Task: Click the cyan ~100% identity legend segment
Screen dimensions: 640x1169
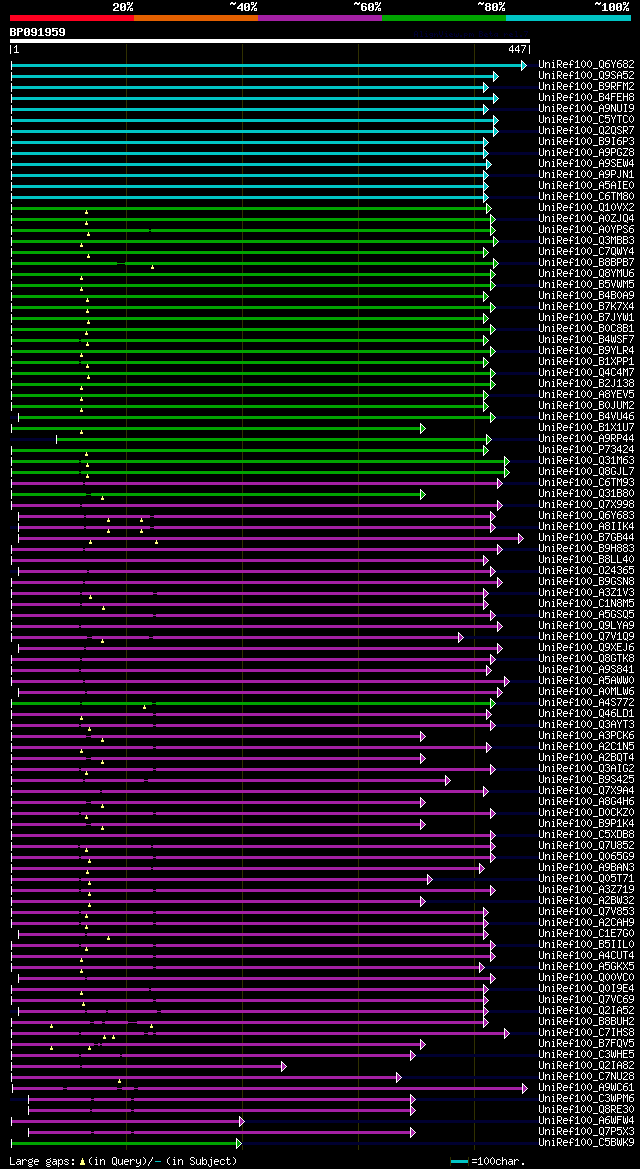Action: pos(568,17)
